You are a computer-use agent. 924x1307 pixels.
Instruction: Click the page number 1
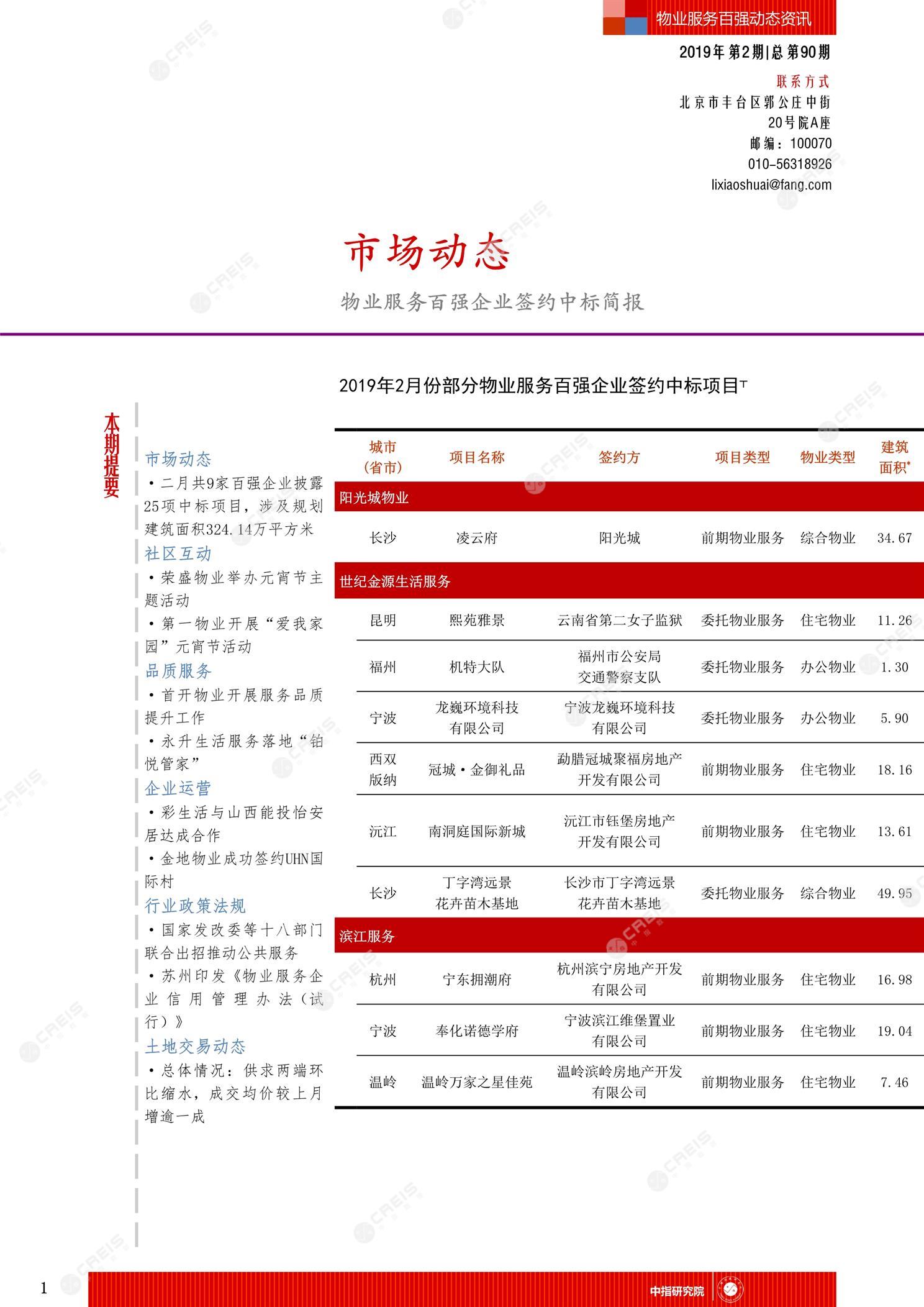click(43, 1288)
